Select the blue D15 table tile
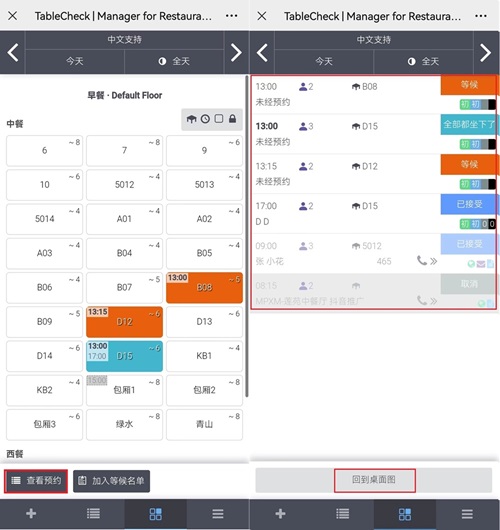Viewport: 500px width, 530px height. pyautogui.click(x=124, y=356)
